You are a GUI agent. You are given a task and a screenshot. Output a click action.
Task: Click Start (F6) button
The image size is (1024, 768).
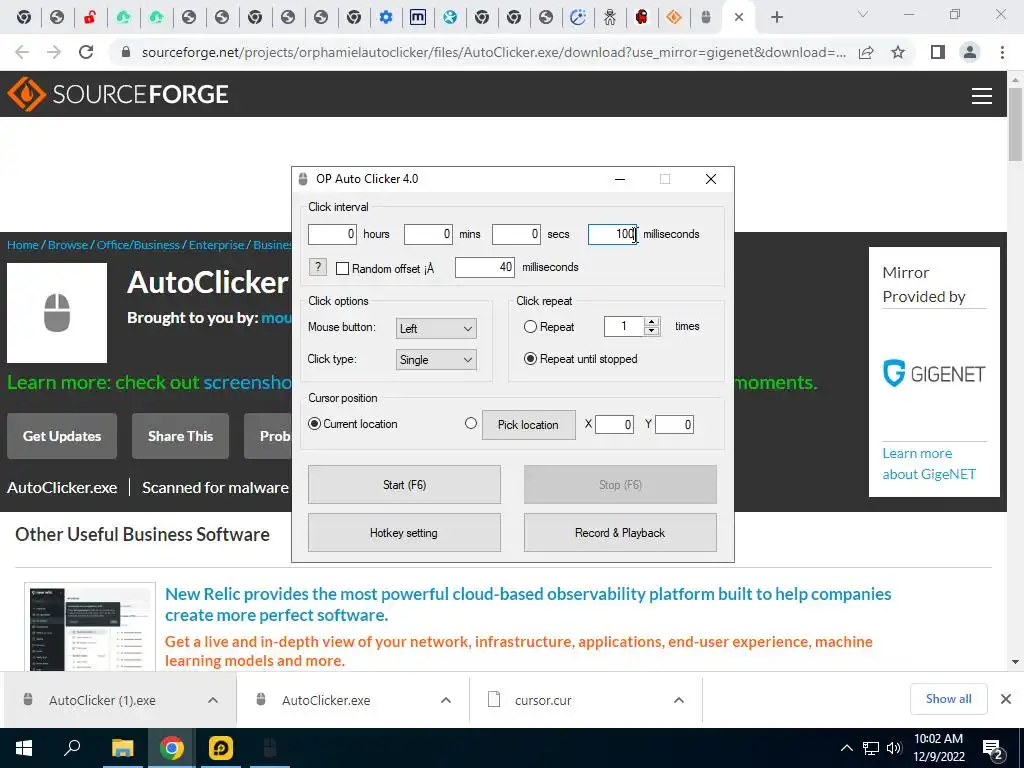(404, 485)
